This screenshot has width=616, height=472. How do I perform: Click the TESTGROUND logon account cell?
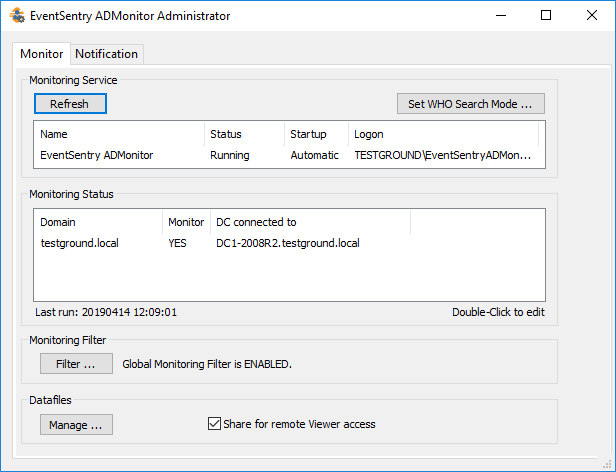(443, 155)
